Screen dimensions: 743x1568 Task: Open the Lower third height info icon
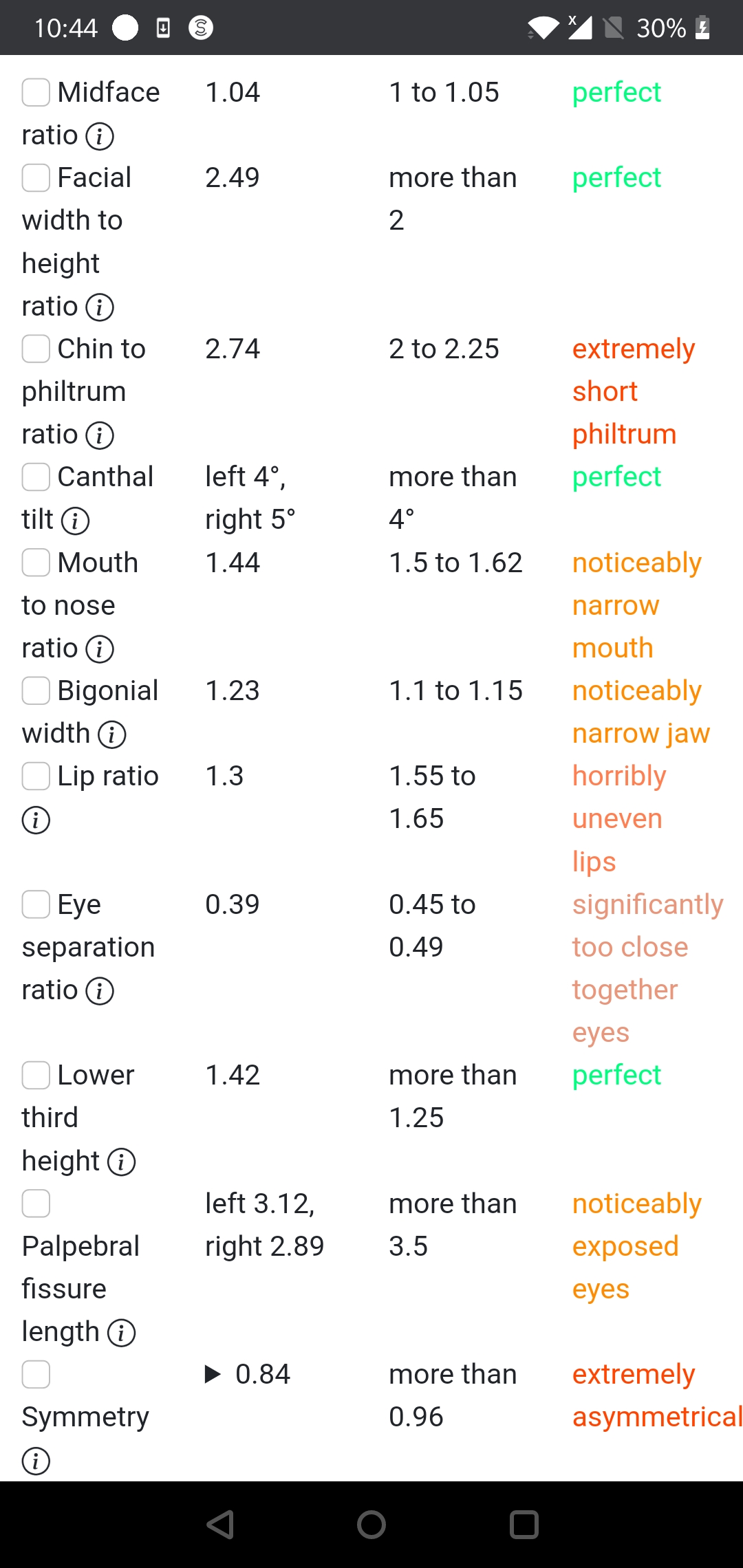[x=122, y=1162]
